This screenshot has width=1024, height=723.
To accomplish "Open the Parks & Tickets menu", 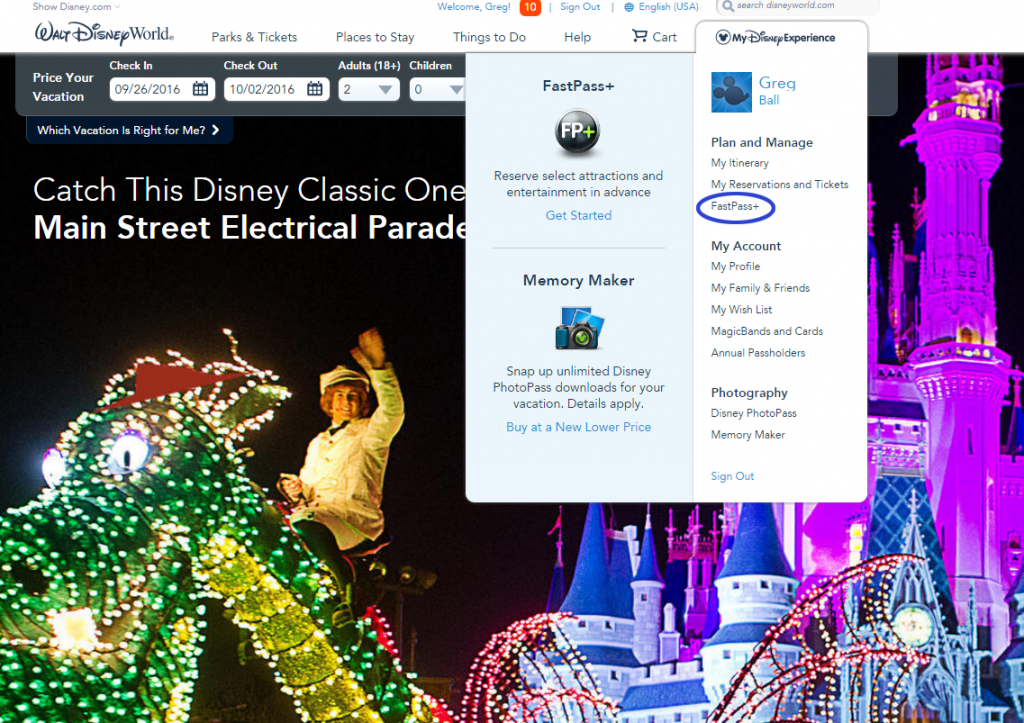I will [254, 37].
